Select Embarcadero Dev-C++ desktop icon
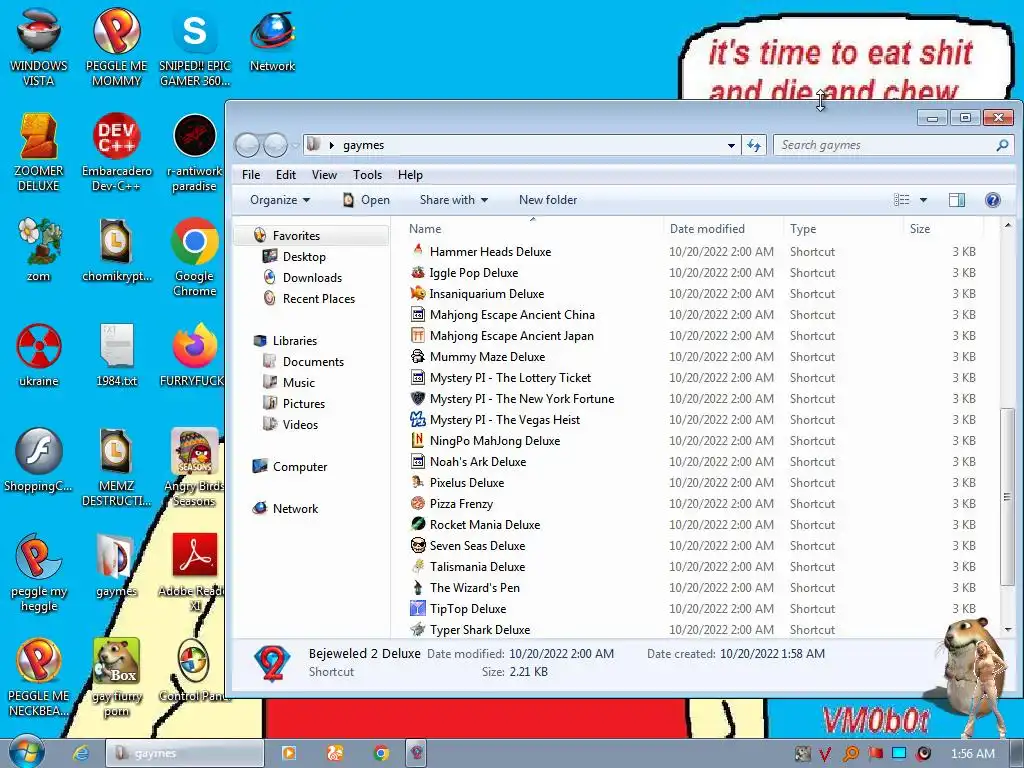This screenshot has width=1024, height=768. pos(117,152)
